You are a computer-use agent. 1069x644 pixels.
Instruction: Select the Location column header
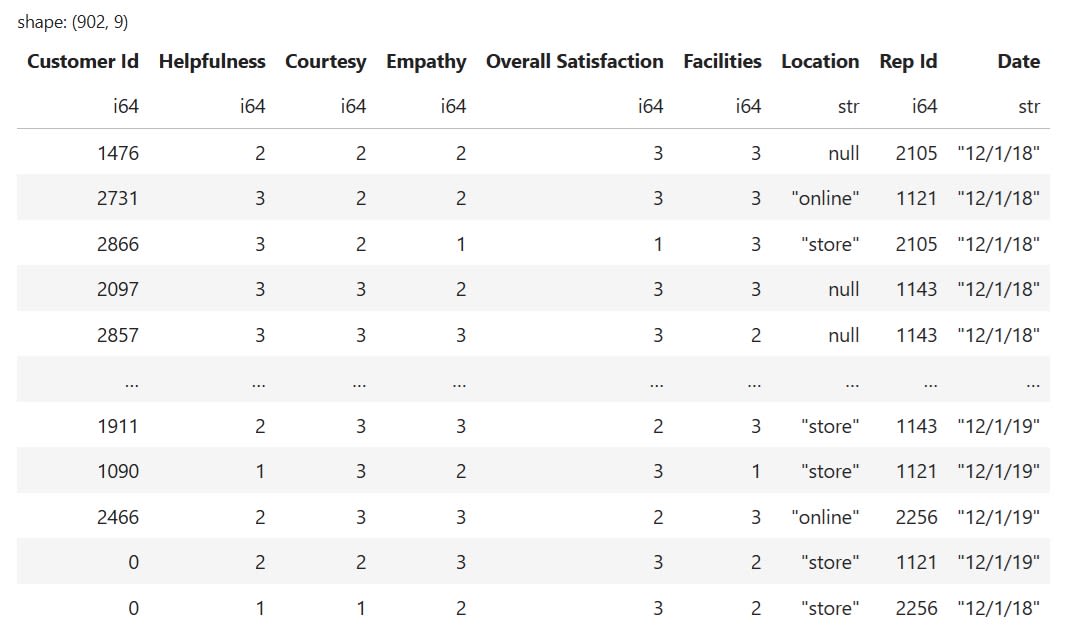820,61
